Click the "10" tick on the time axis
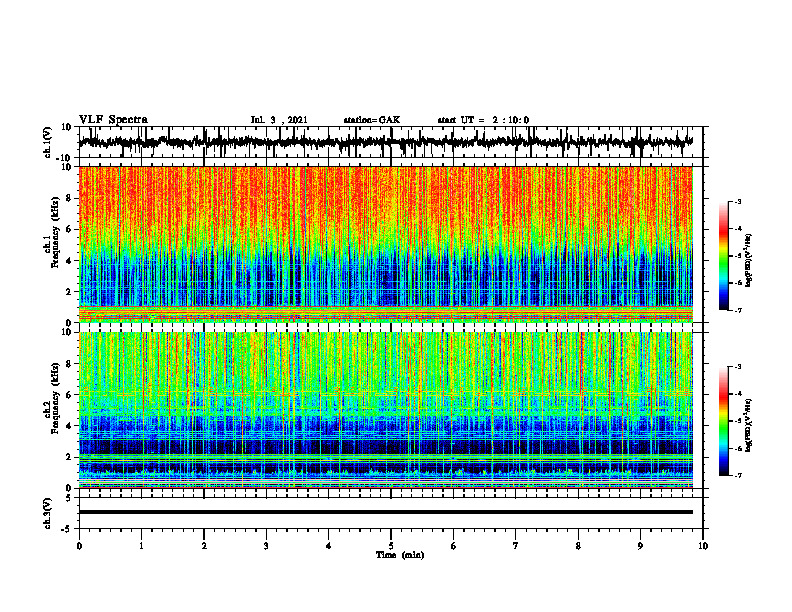This screenshot has height=612, width=792. click(x=703, y=546)
